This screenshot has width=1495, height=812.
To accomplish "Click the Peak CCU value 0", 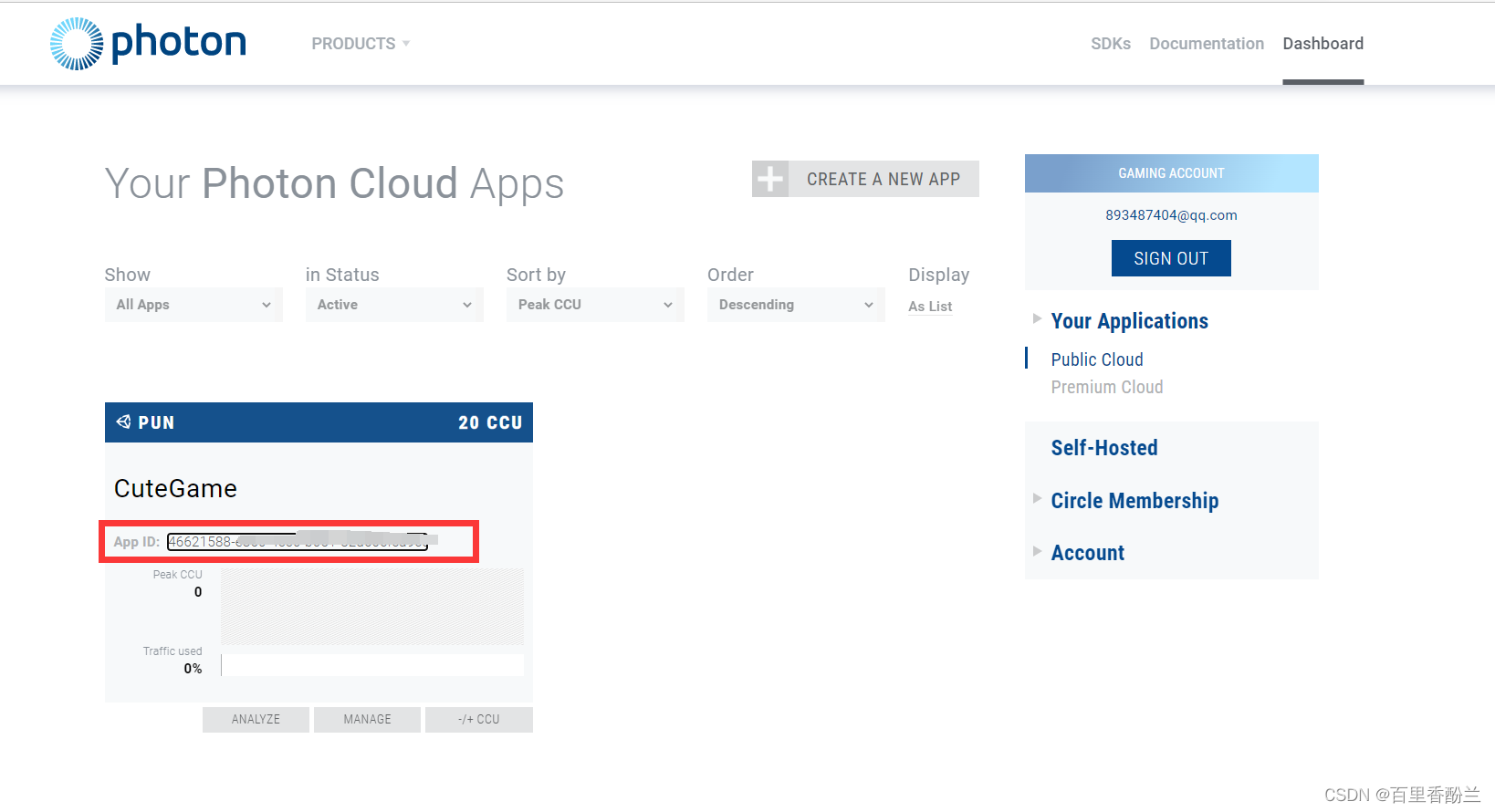I will click(x=198, y=592).
